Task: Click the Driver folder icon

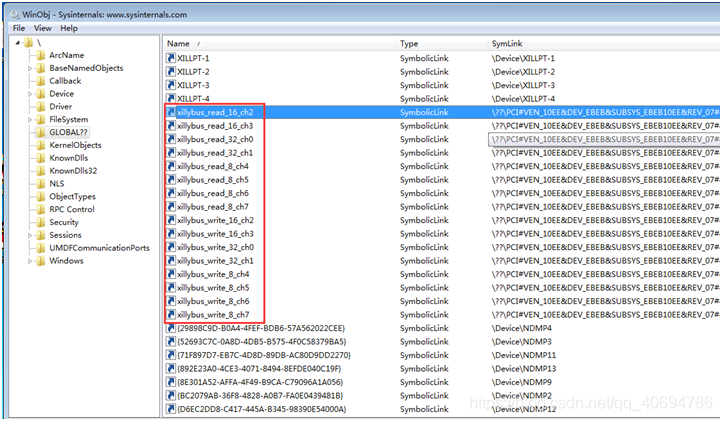Action: click(41, 107)
